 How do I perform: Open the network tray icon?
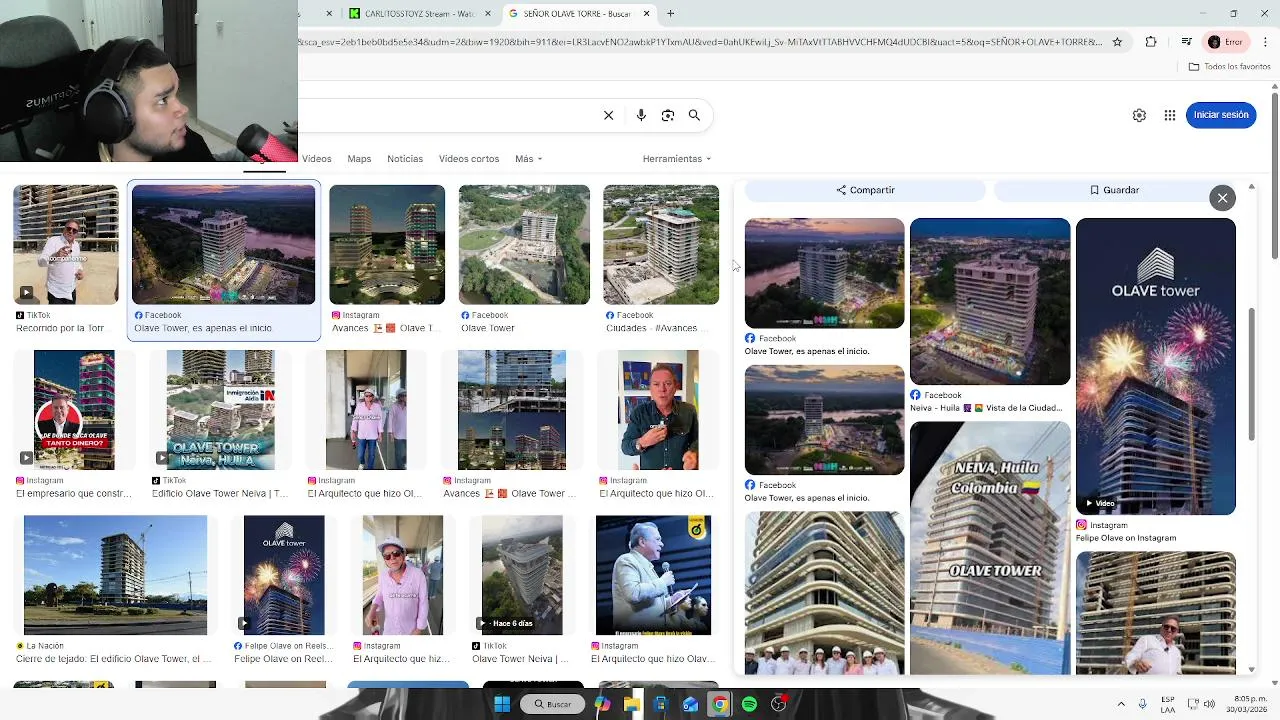tap(1191, 704)
